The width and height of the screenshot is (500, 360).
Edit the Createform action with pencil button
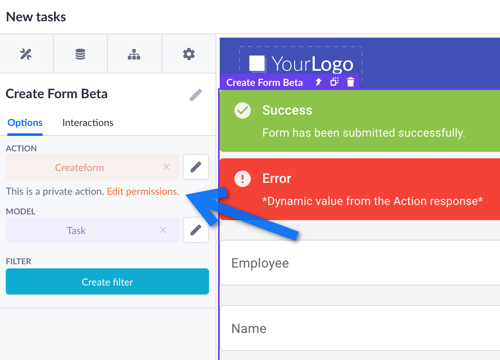[x=196, y=167]
